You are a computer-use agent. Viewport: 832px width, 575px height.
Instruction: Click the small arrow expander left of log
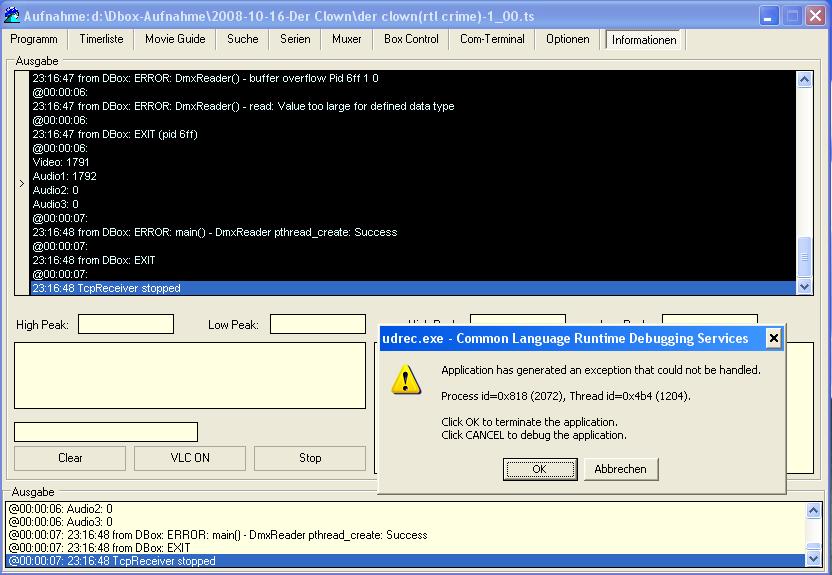pyautogui.click(x=22, y=183)
